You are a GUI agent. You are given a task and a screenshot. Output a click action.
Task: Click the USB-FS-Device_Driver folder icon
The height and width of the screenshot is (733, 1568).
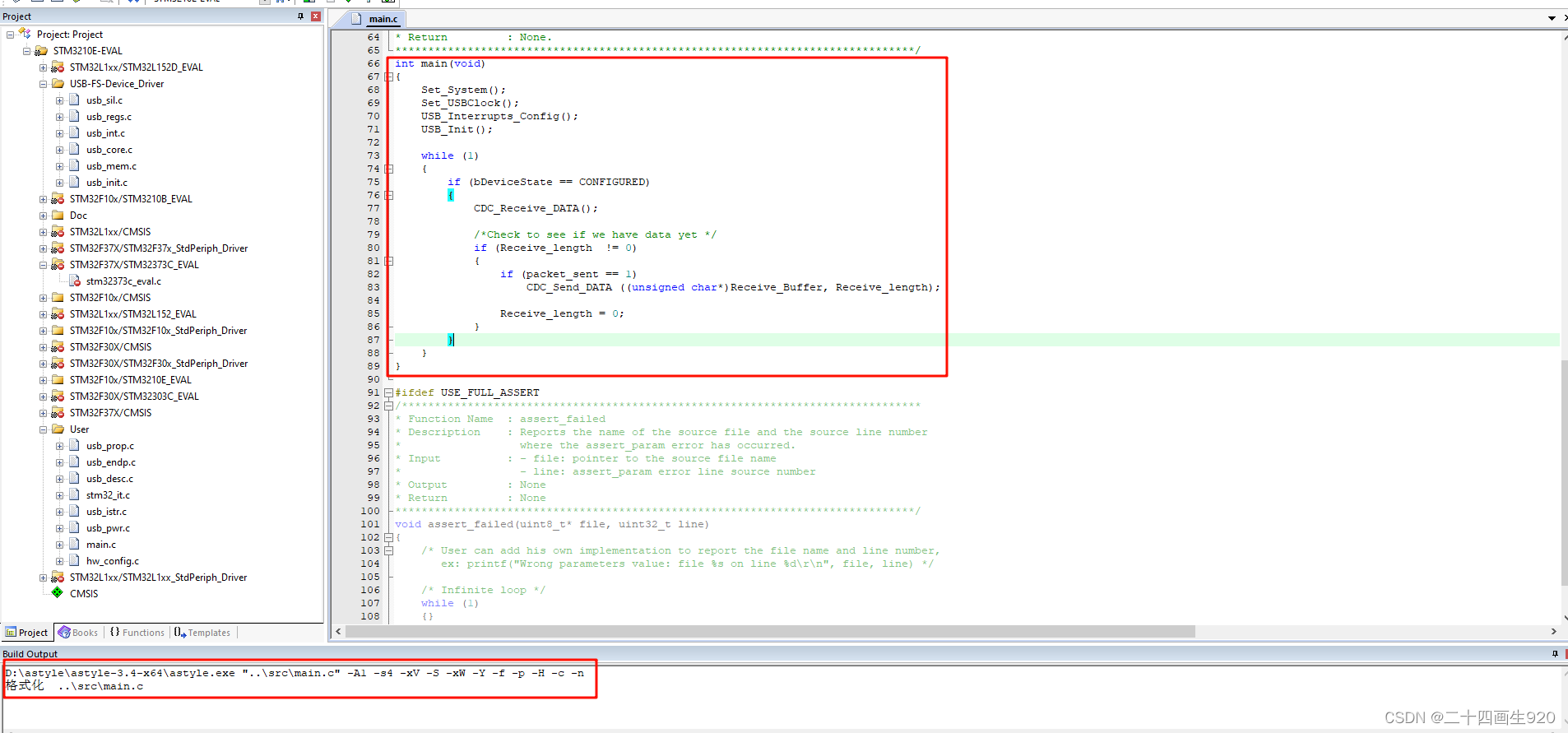[58, 83]
